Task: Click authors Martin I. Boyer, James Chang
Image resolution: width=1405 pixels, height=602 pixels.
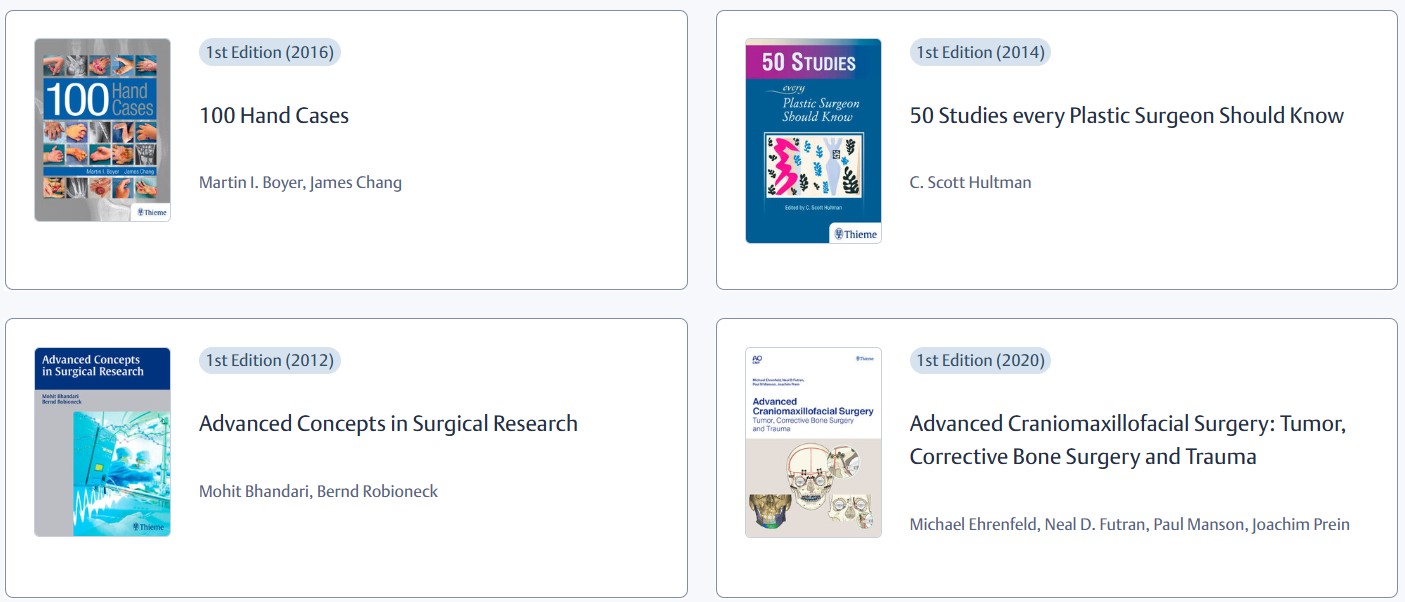Action: 300,182
